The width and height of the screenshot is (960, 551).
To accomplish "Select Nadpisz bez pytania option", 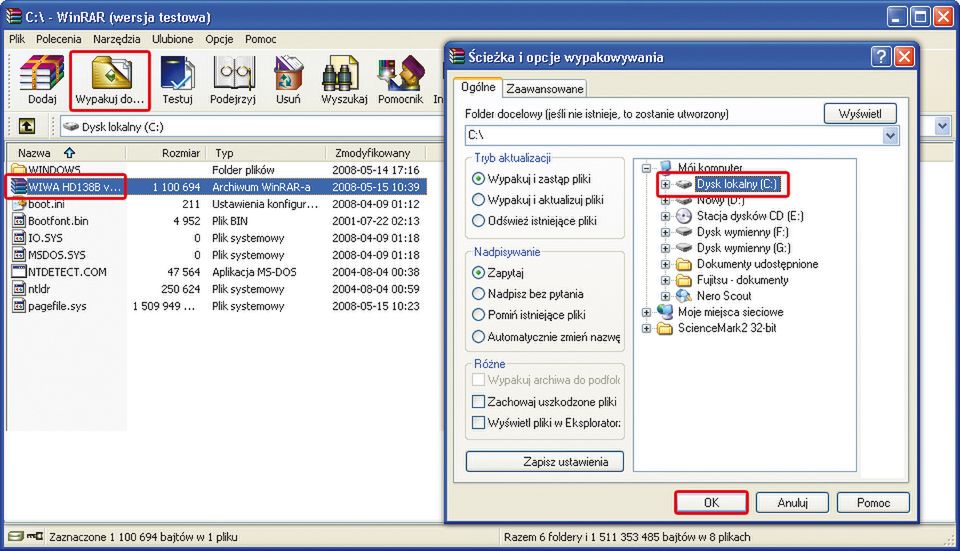I will 479,294.
